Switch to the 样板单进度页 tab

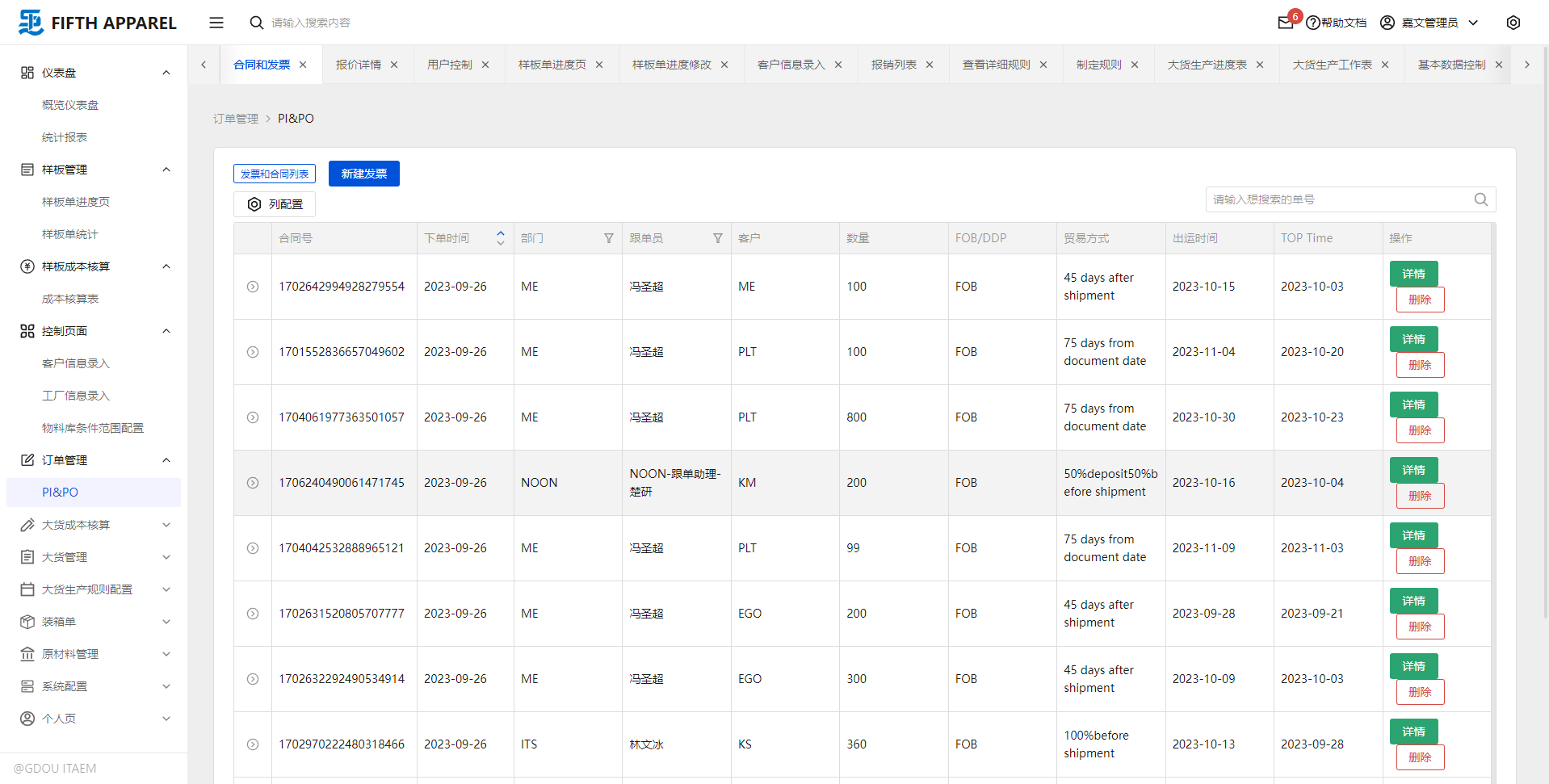[552, 65]
